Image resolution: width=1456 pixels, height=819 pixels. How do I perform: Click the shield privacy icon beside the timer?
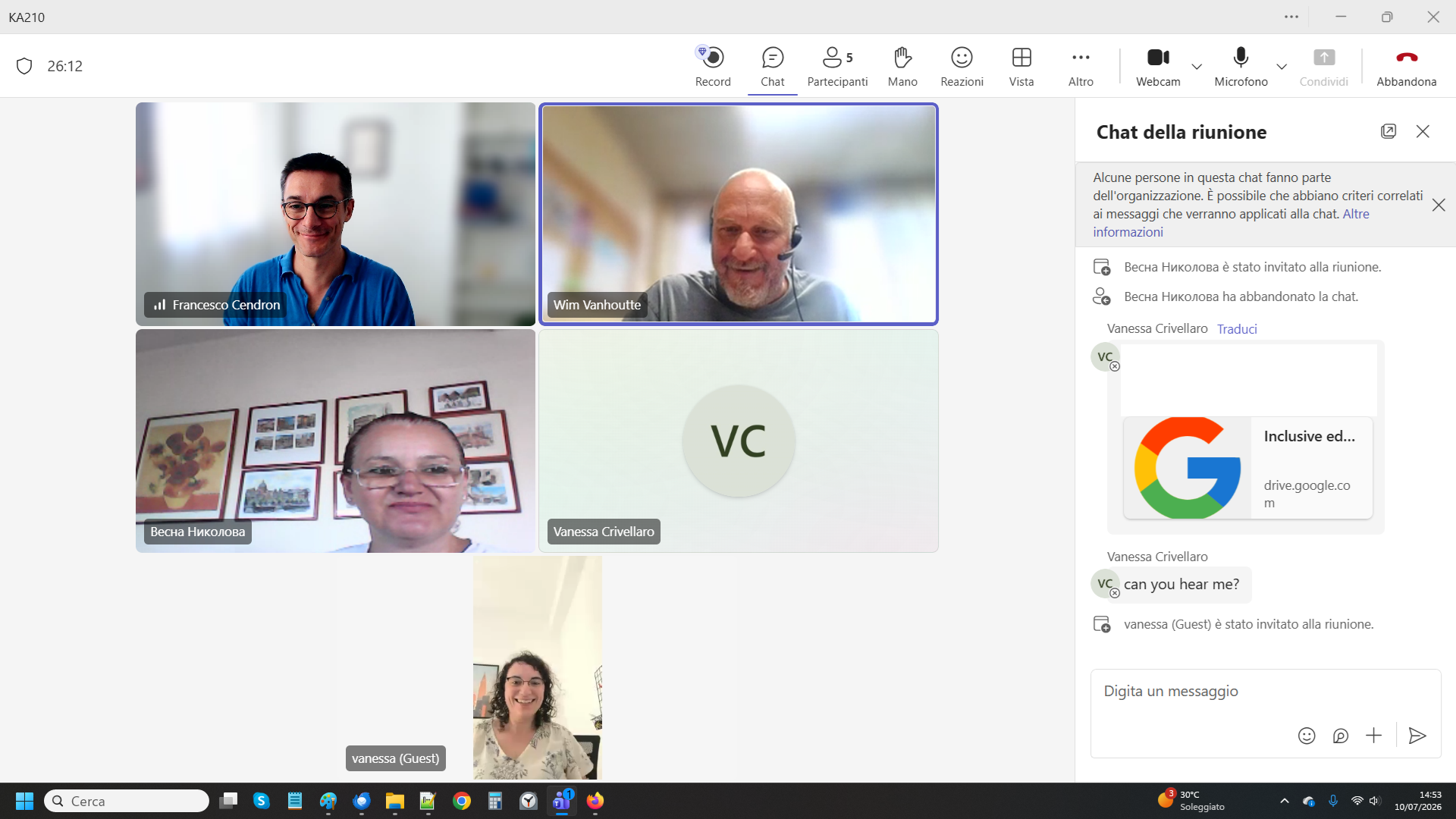point(24,66)
